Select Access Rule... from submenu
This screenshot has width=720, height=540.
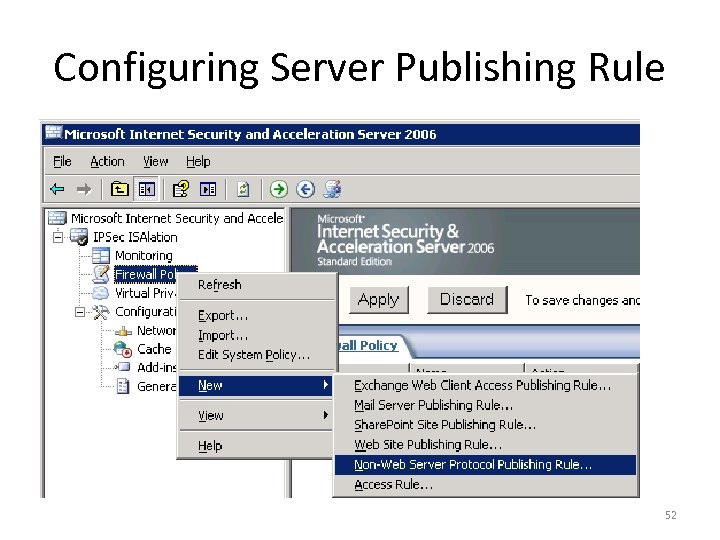(x=485, y=484)
